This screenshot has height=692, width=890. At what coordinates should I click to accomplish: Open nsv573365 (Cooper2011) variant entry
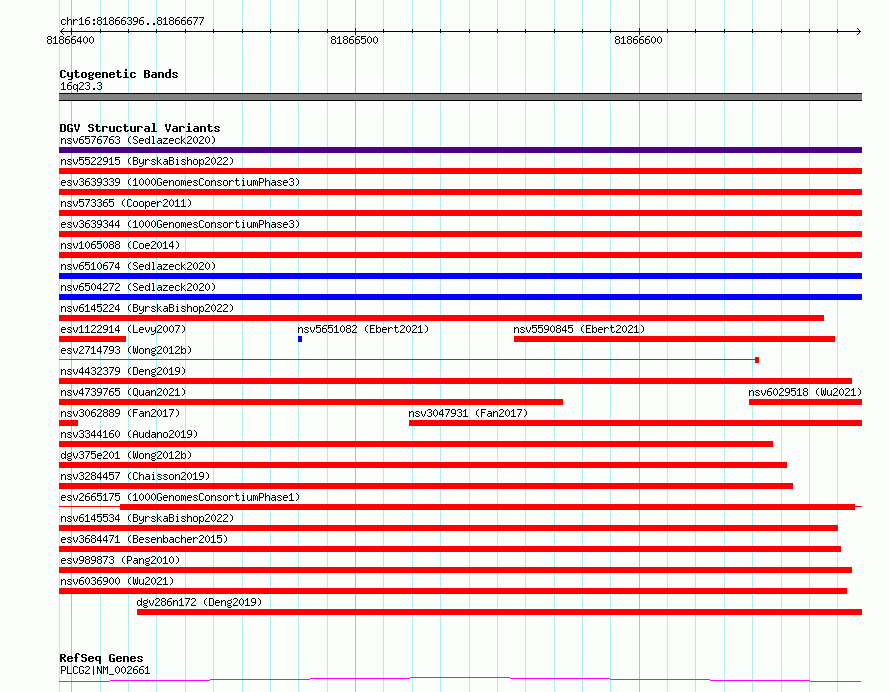[x=126, y=203]
